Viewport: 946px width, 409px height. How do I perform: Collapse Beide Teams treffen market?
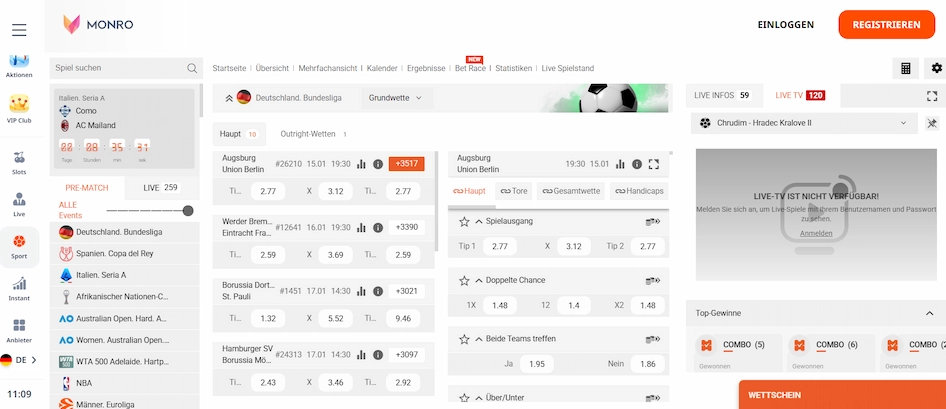pos(479,339)
